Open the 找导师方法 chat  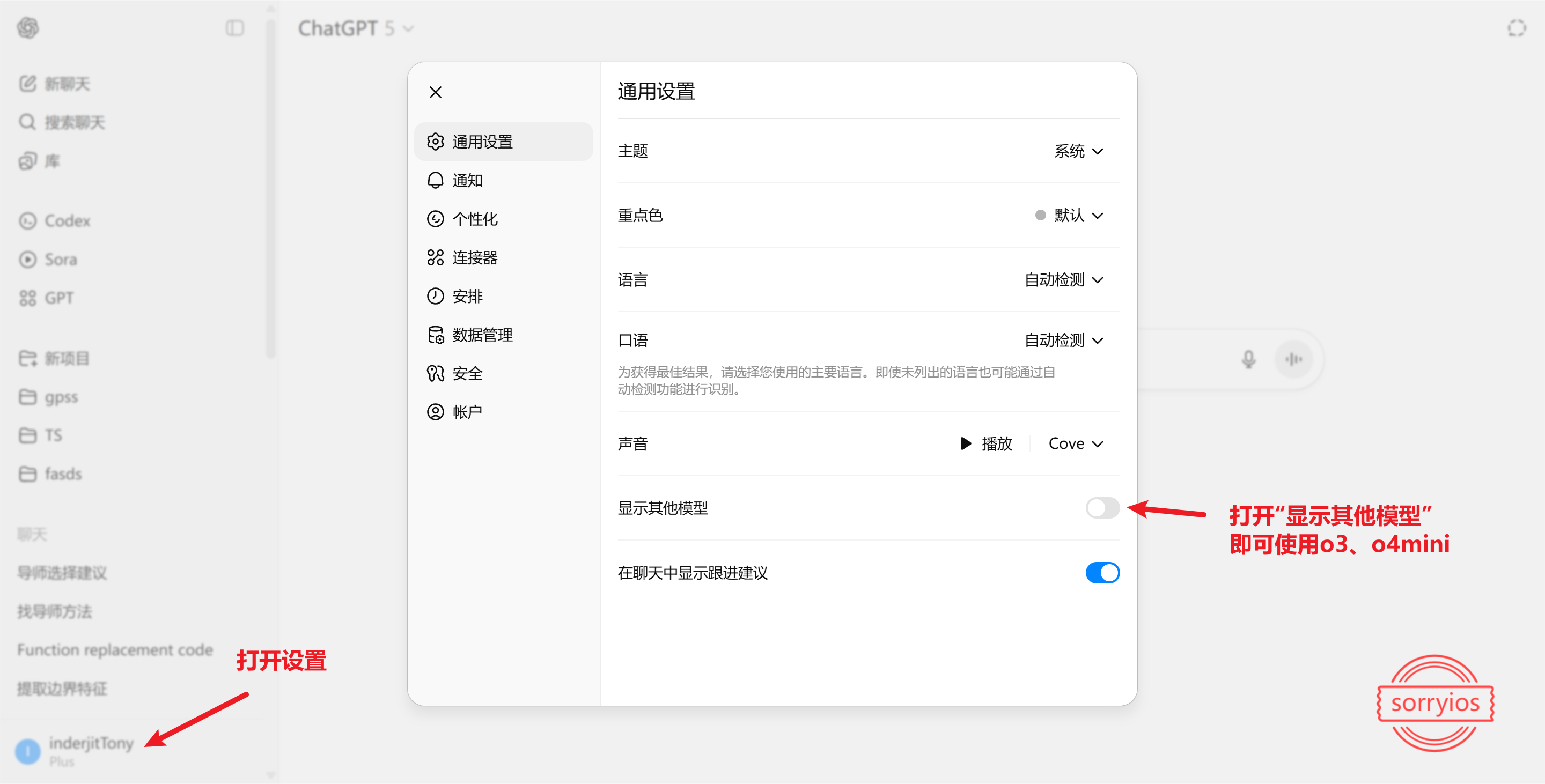click(x=55, y=611)
